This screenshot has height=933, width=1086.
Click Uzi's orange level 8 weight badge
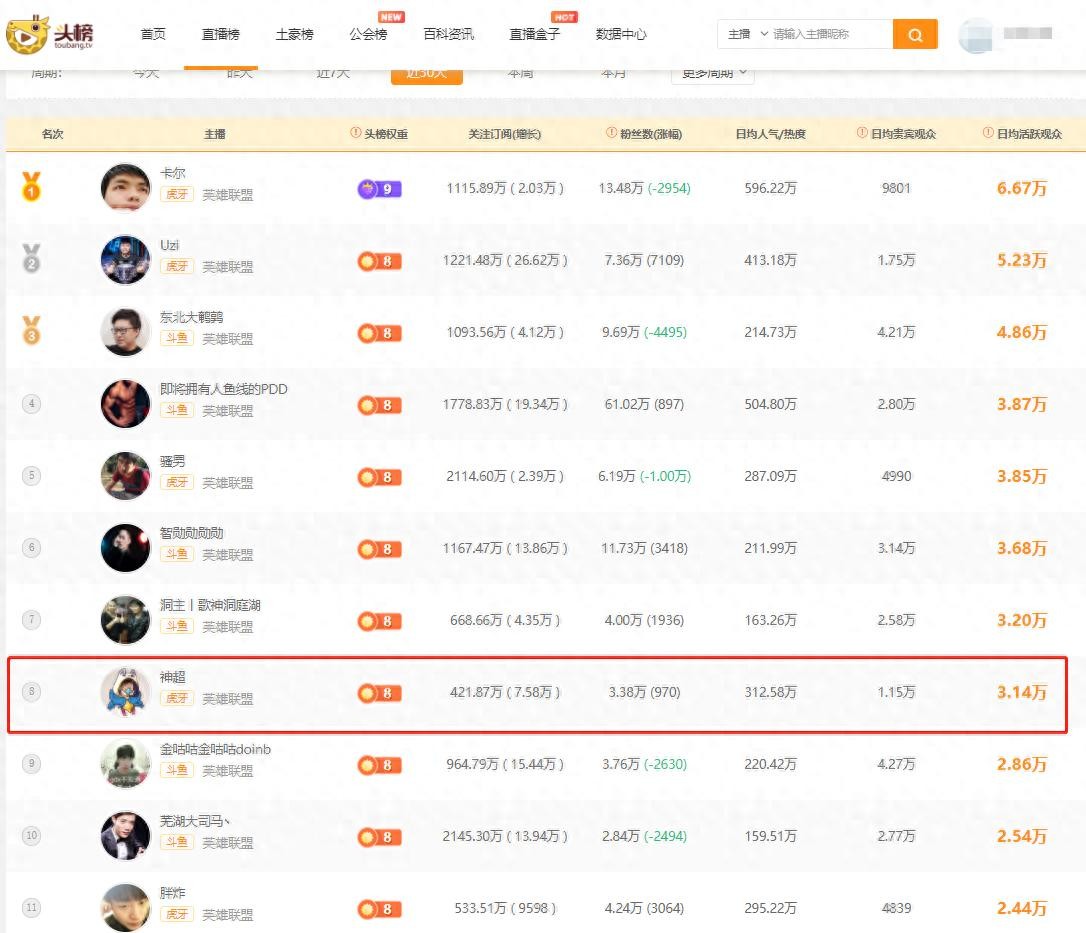coord(379,260)
